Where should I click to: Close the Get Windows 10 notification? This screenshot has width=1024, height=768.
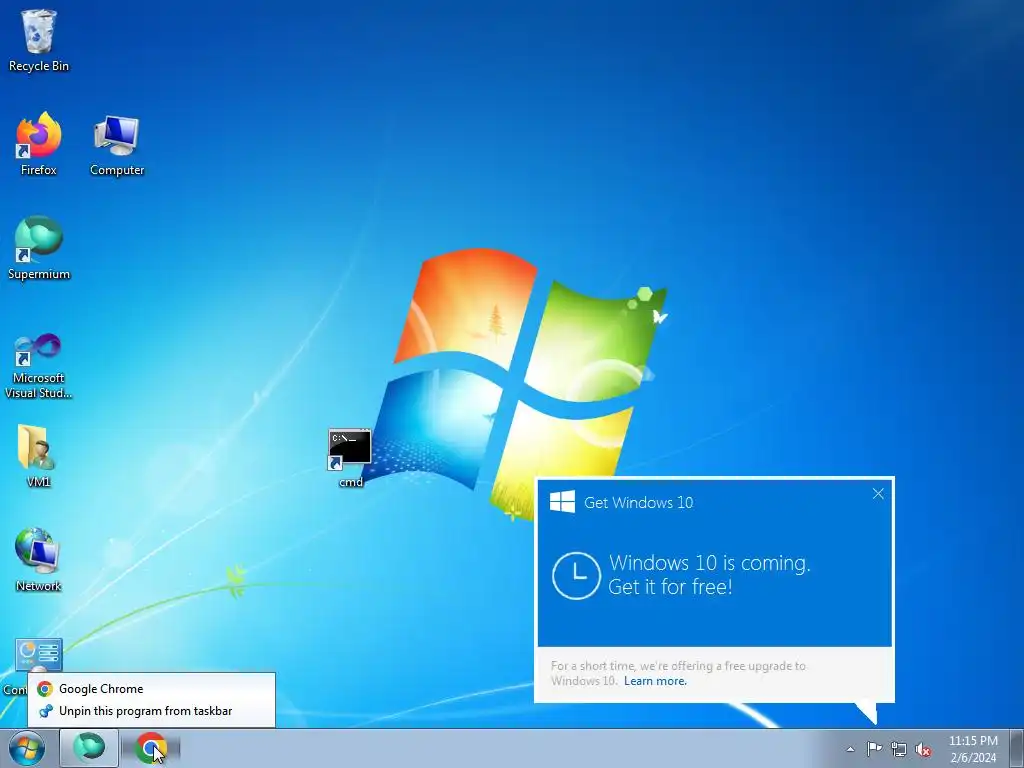tap(878, 494)
